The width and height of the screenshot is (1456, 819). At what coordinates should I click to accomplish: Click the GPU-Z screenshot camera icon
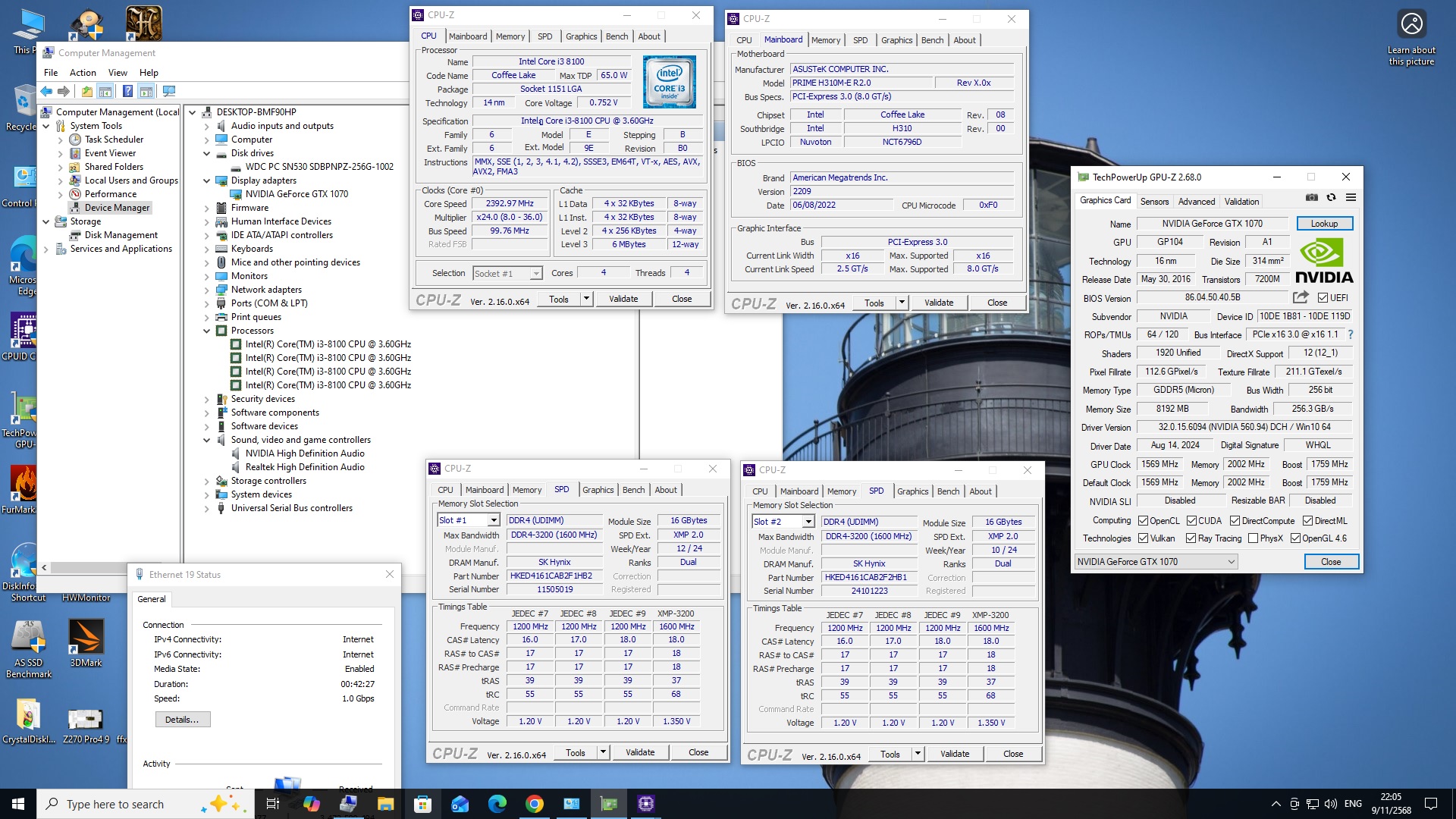tap(1311, 197)
